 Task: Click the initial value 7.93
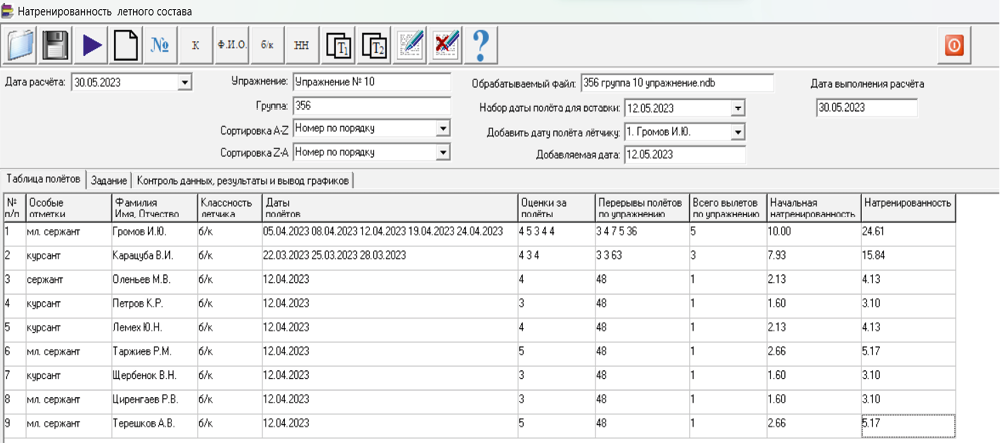pyautogui.click(x=814, y=257)
